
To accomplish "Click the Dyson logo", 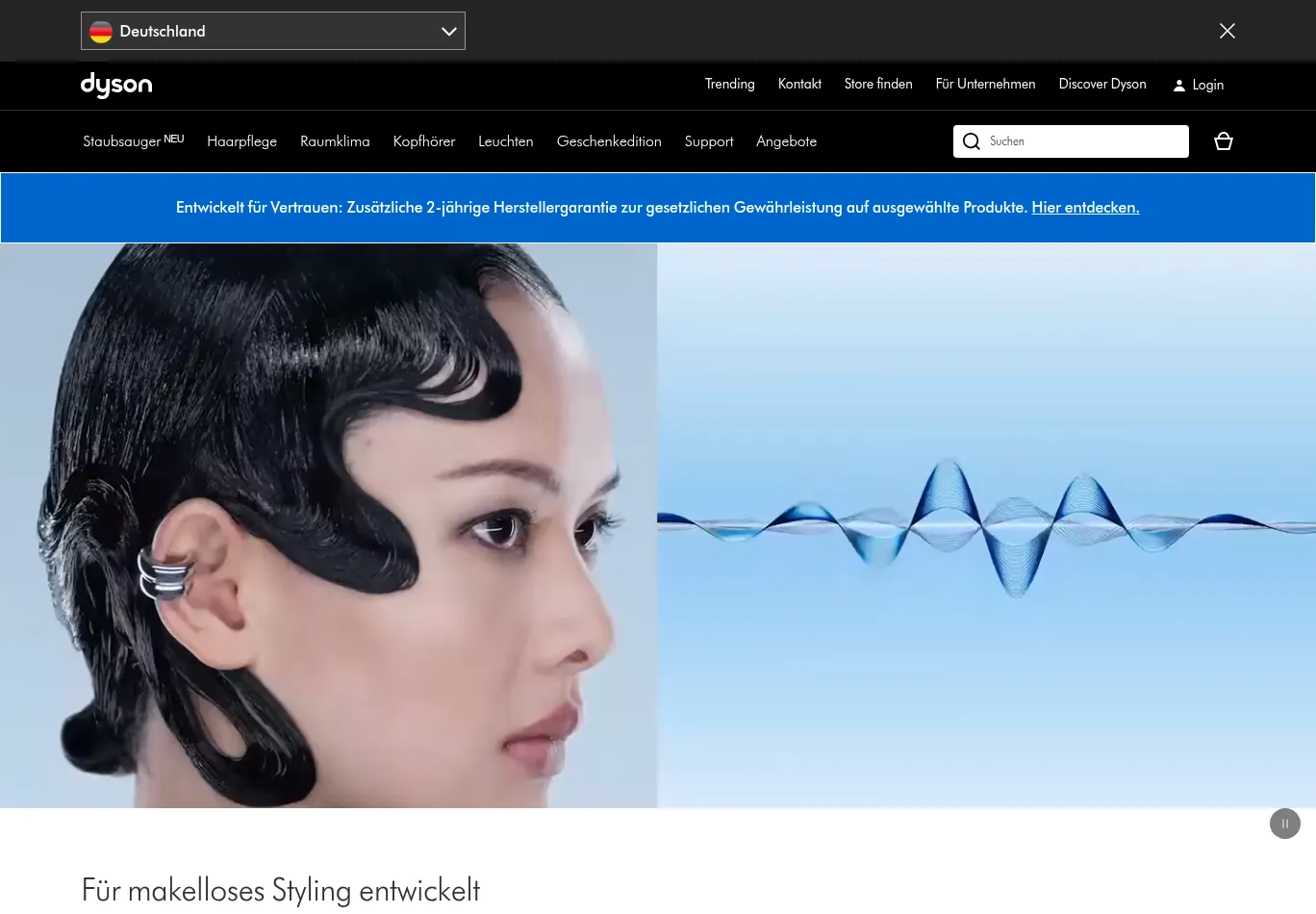I will (116, 85).
